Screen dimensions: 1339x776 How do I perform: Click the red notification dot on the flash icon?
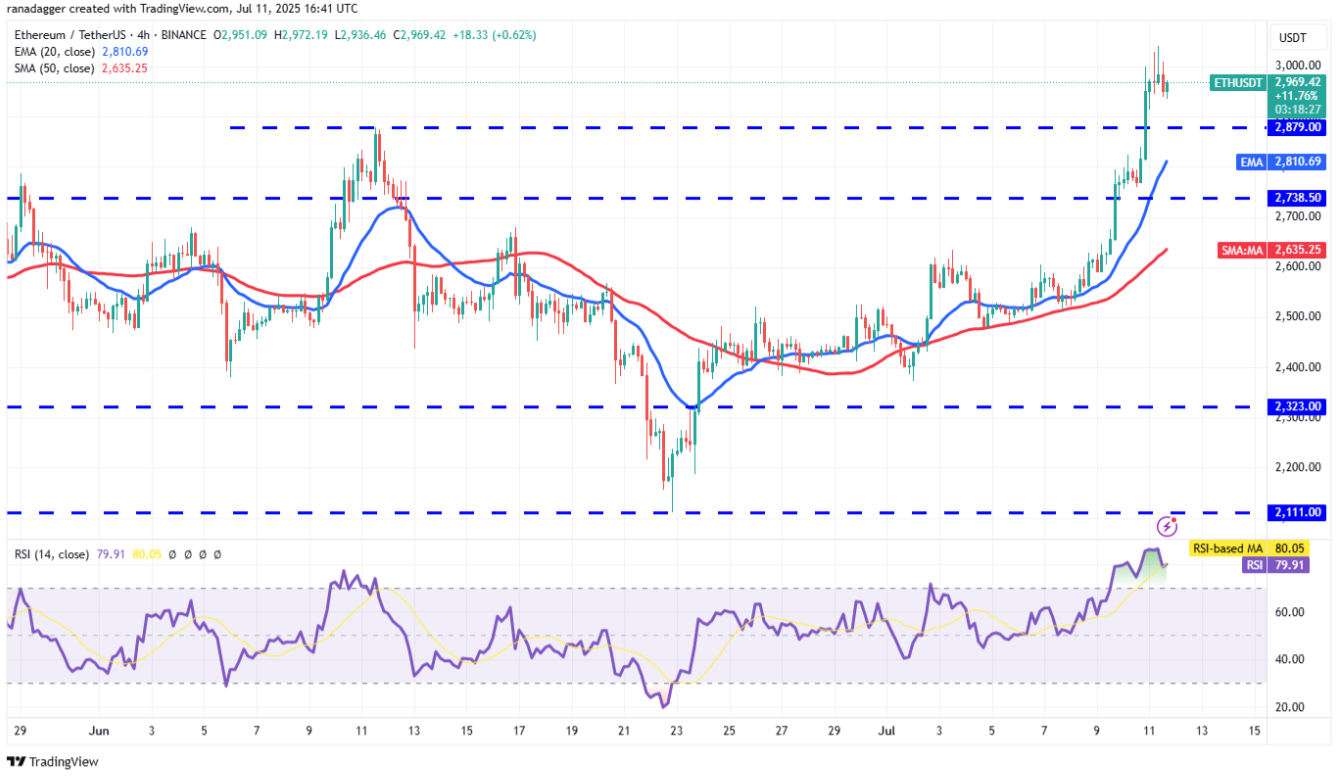point(1175,518)
